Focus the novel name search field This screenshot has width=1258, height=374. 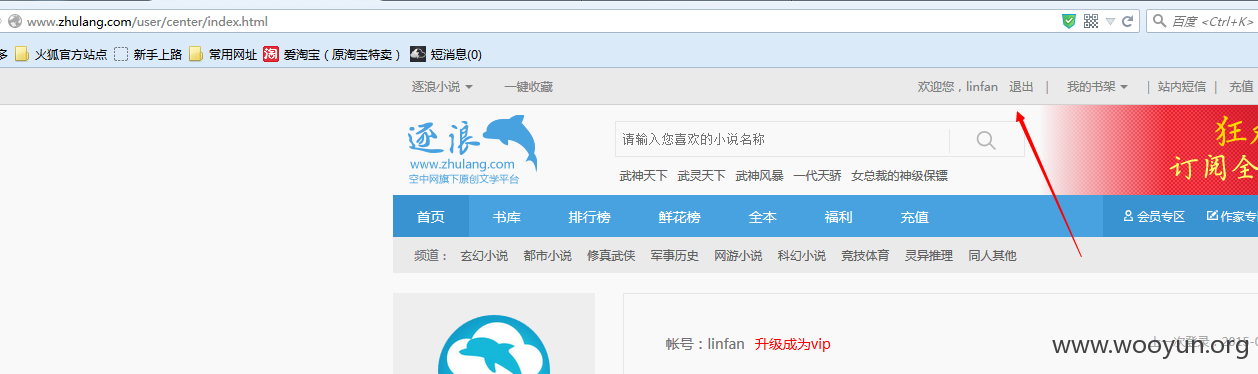pyautogui.click(x=782, y=140)
